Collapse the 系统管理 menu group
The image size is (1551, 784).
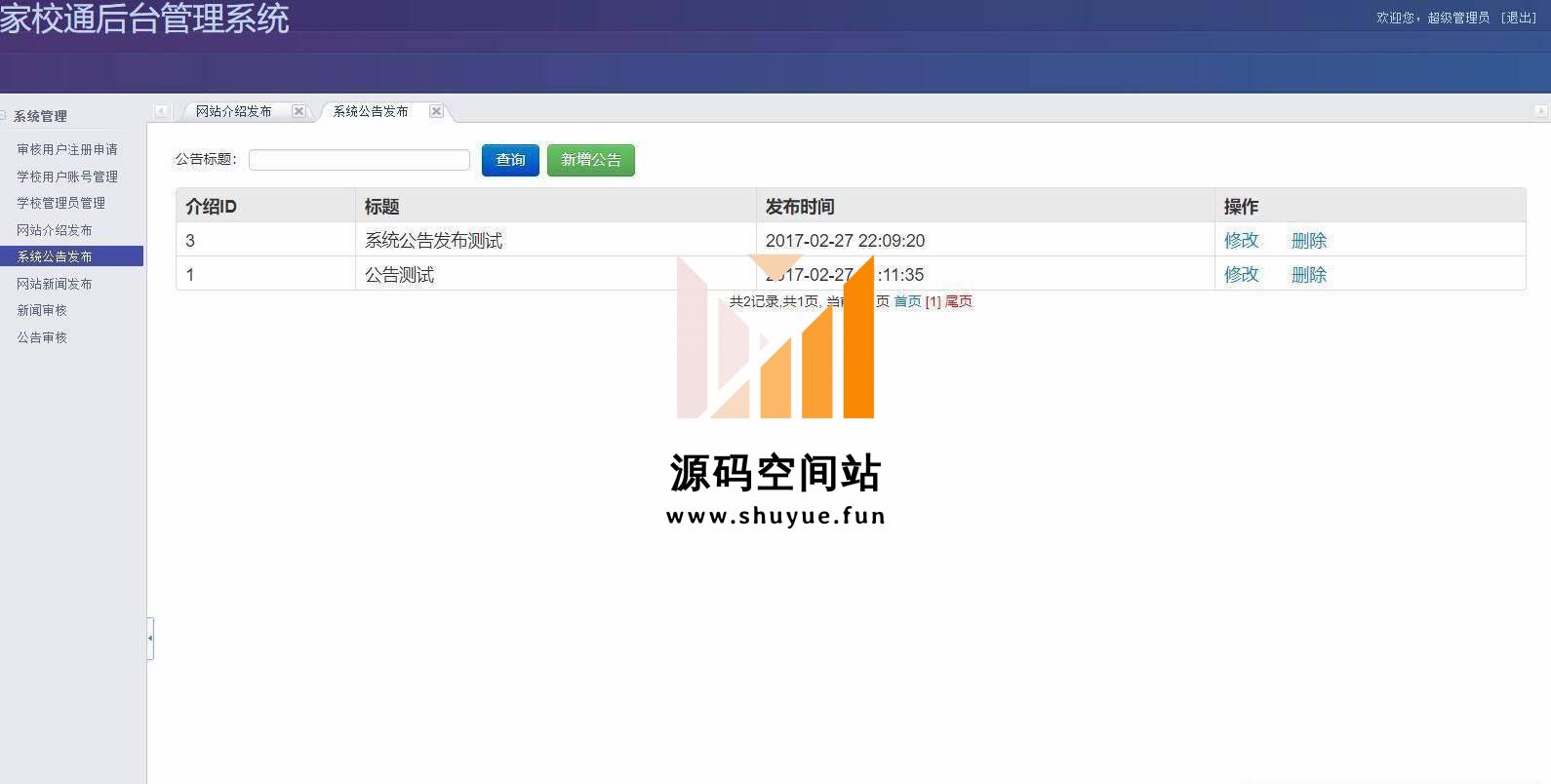coord(4,116)
